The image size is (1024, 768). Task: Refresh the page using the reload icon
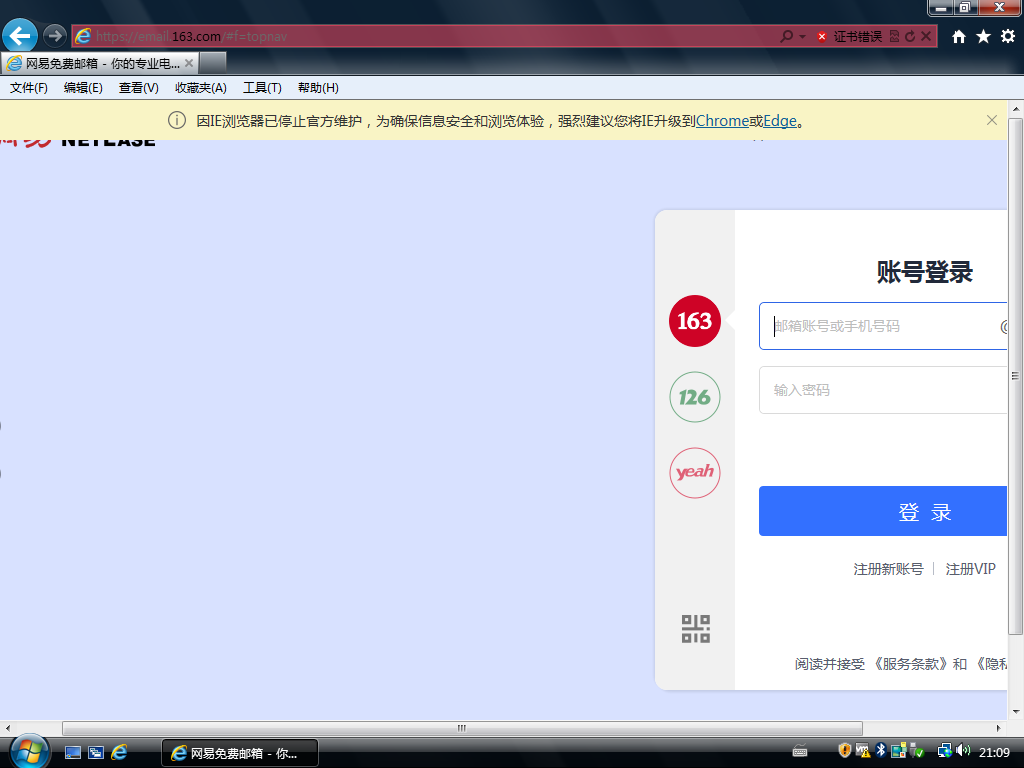(910, 37)
